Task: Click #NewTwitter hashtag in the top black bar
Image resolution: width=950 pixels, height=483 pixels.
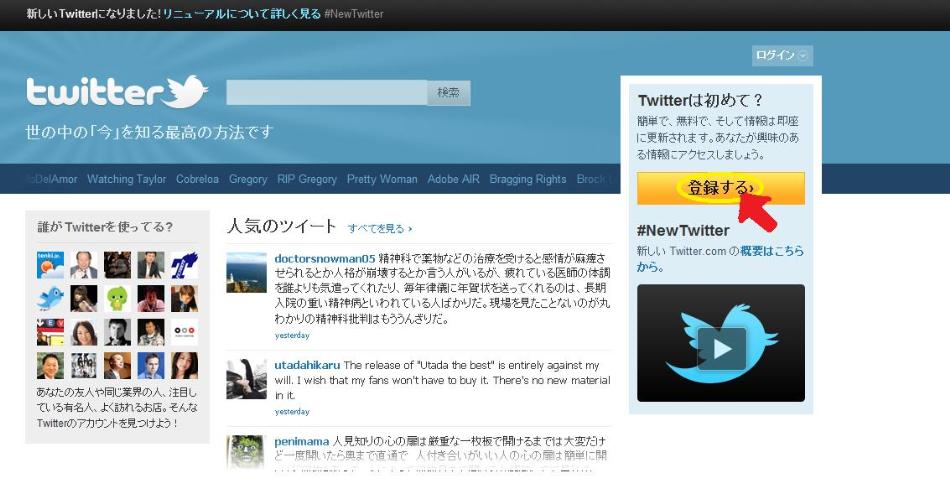Action: point(354,13)
